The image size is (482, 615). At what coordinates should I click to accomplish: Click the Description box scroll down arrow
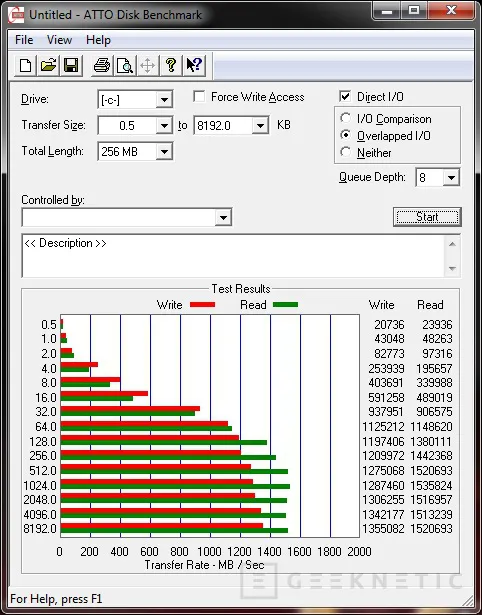[452, 269]
